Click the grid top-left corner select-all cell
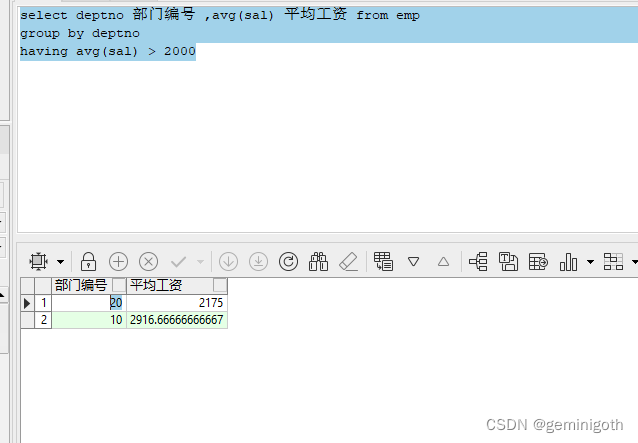The width and height of the screenshot is (638, 443). (28, 286)
